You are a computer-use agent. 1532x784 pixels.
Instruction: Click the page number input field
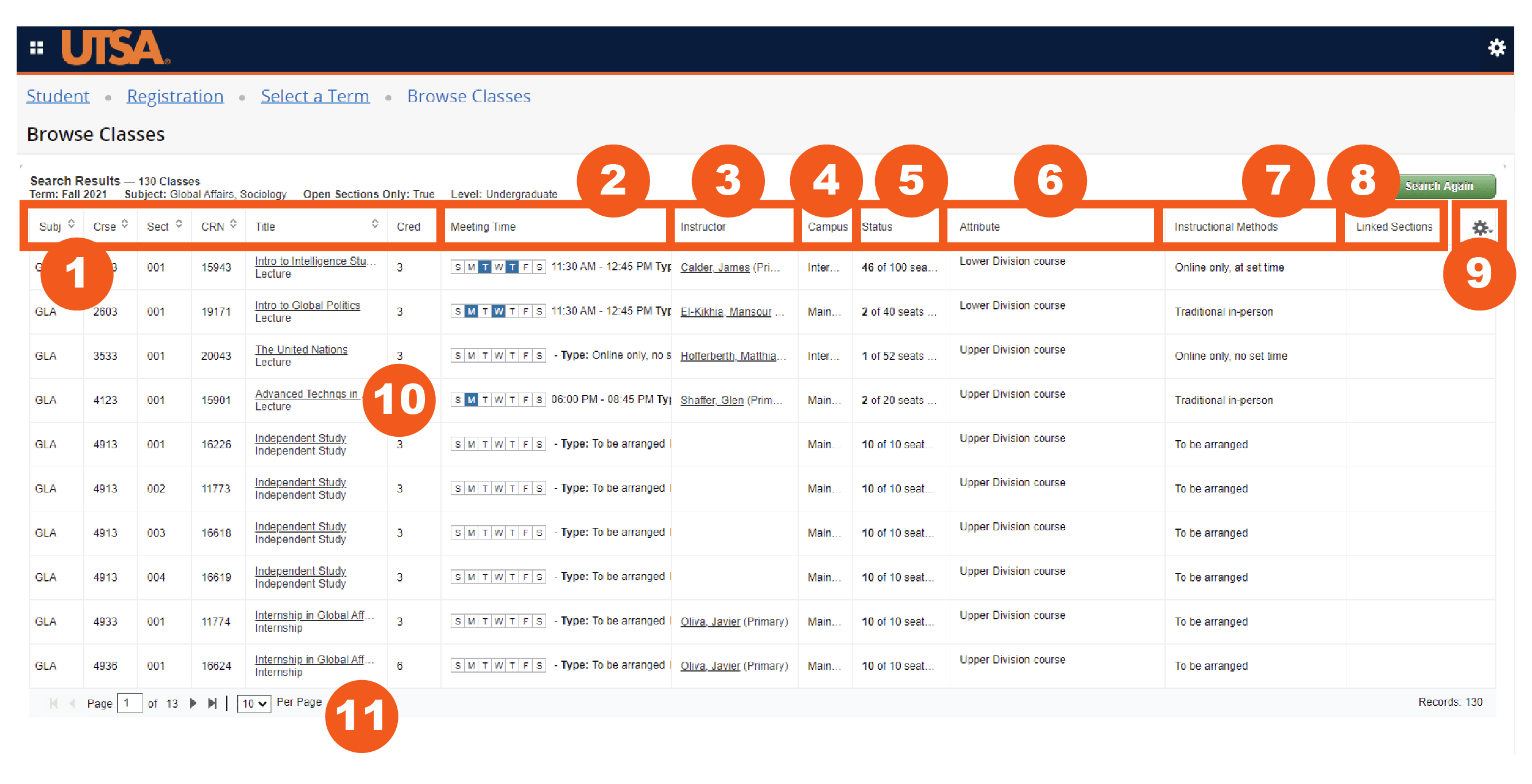pyautogui.click(x=130, y=703)
